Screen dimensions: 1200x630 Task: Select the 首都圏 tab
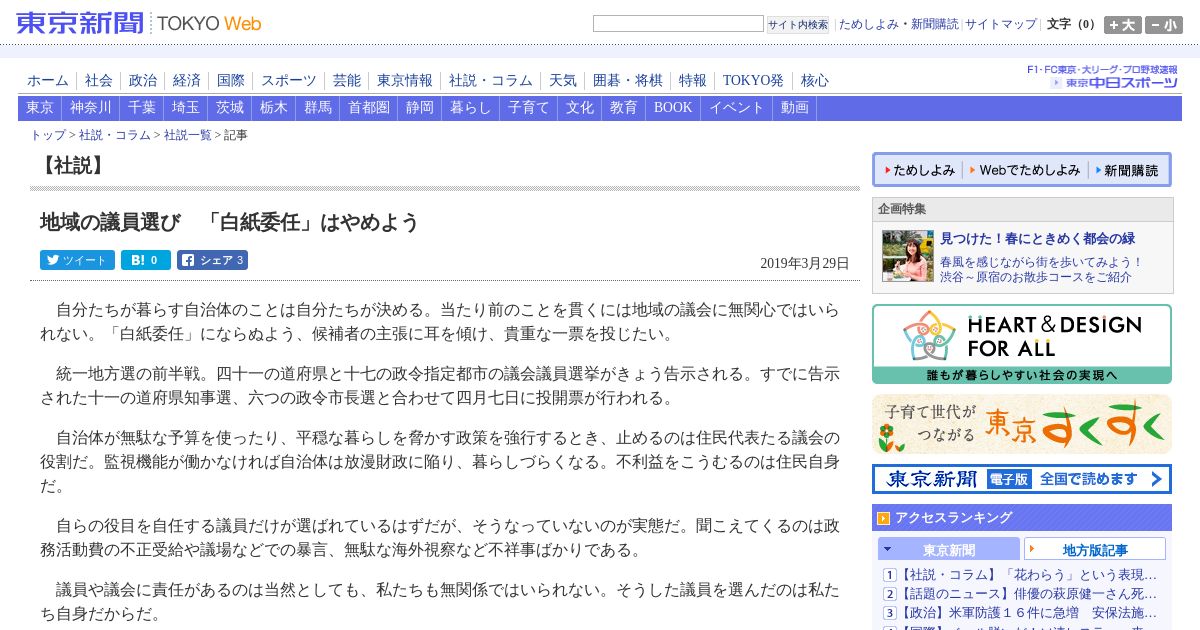369,108
